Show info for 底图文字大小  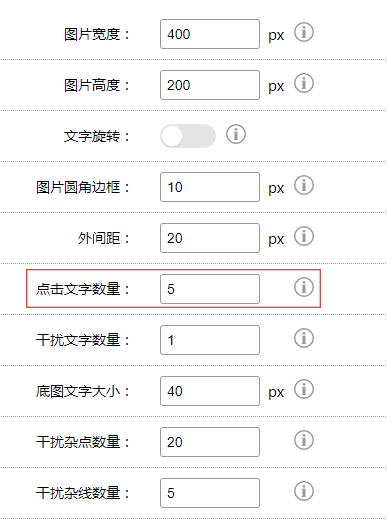coord(304,389)
